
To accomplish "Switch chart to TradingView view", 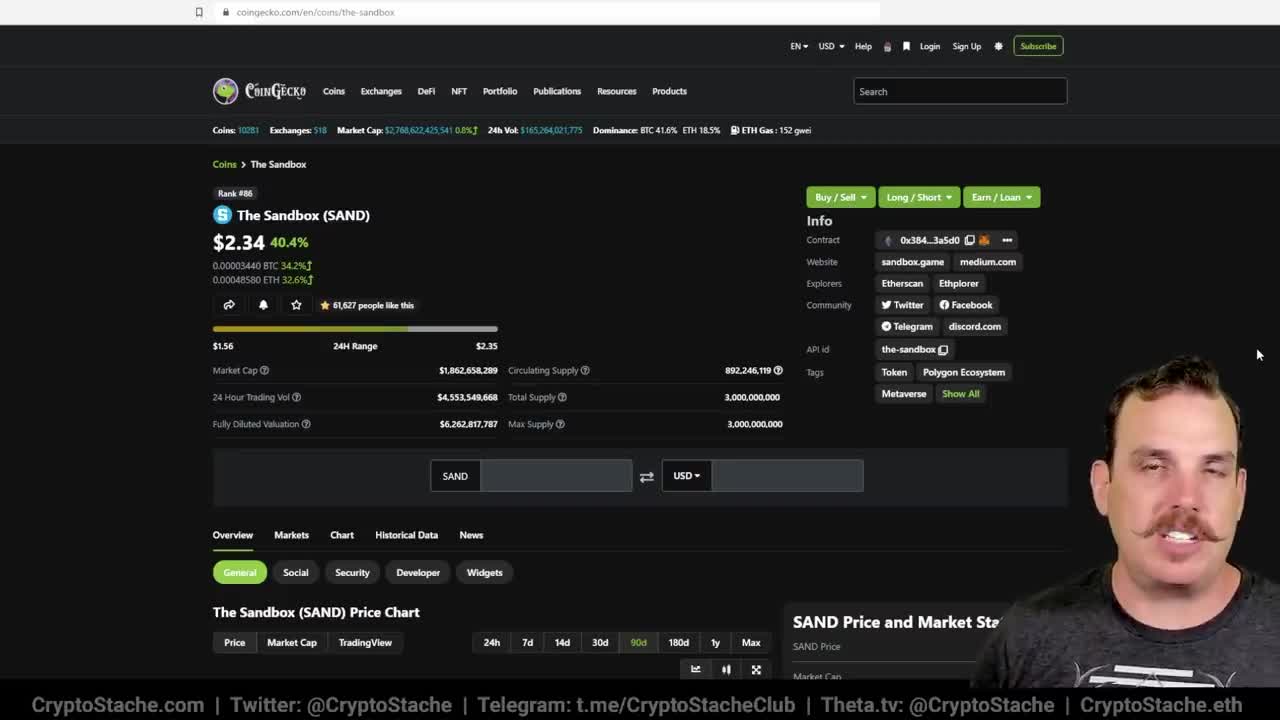I will (x=365, y=643).
